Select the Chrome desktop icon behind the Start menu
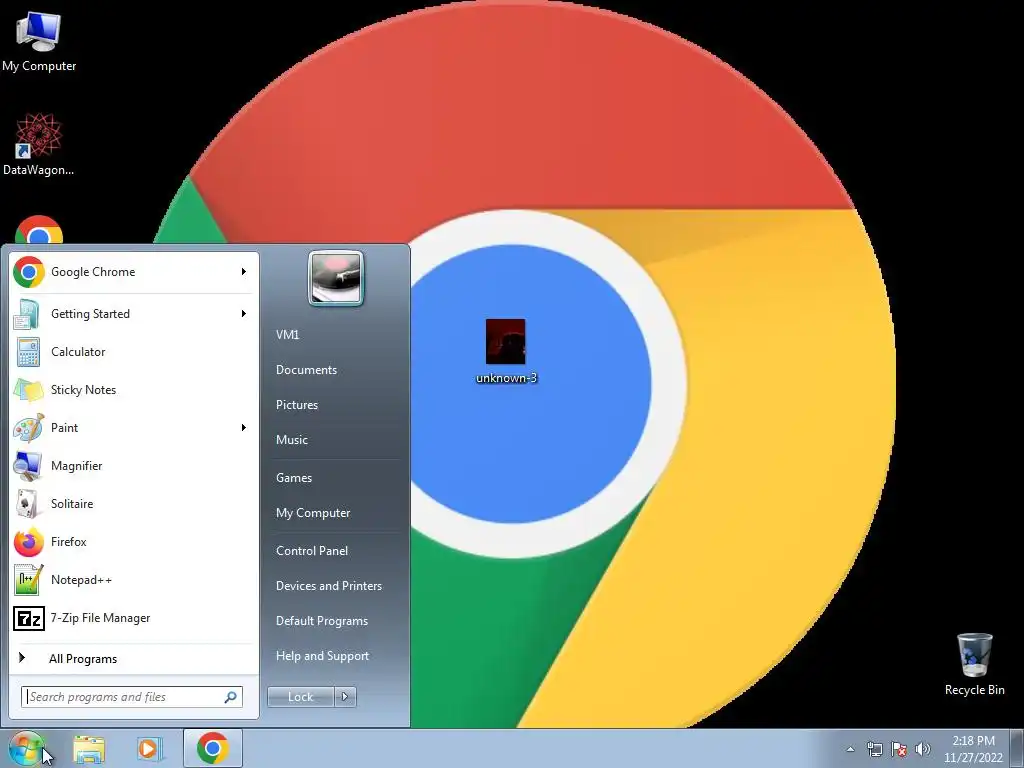 [x=39, y=230]
